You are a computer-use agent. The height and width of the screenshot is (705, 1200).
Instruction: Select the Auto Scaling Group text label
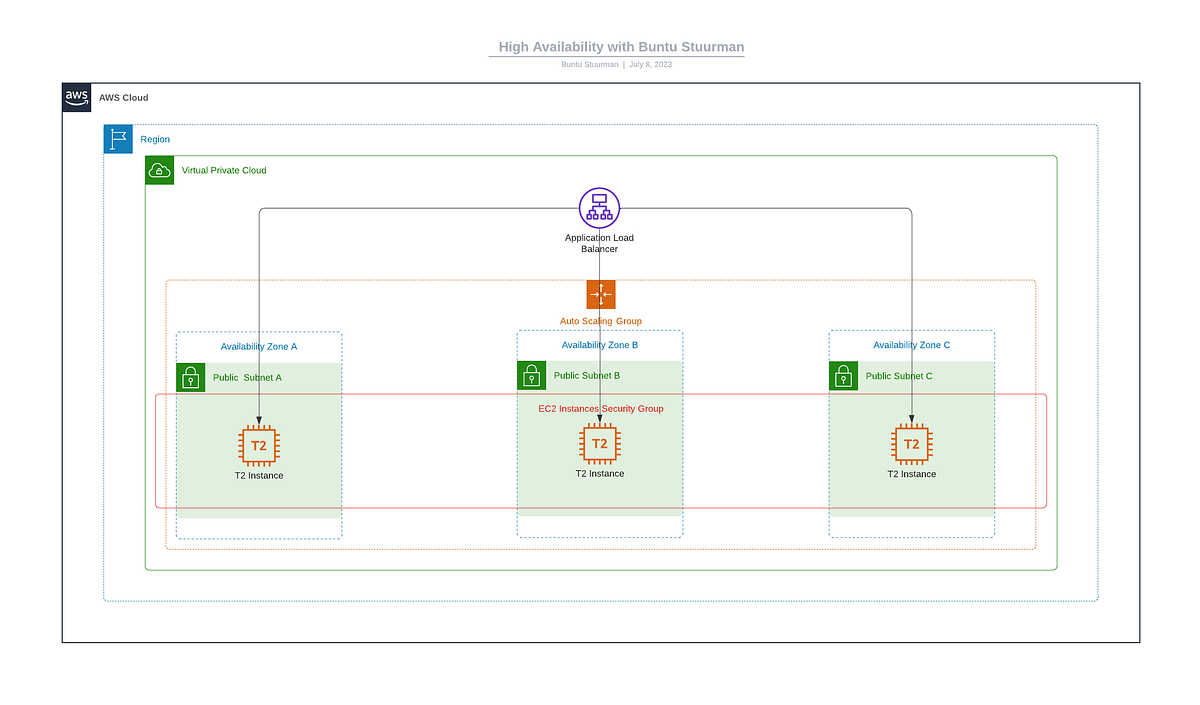pos(600,321)
